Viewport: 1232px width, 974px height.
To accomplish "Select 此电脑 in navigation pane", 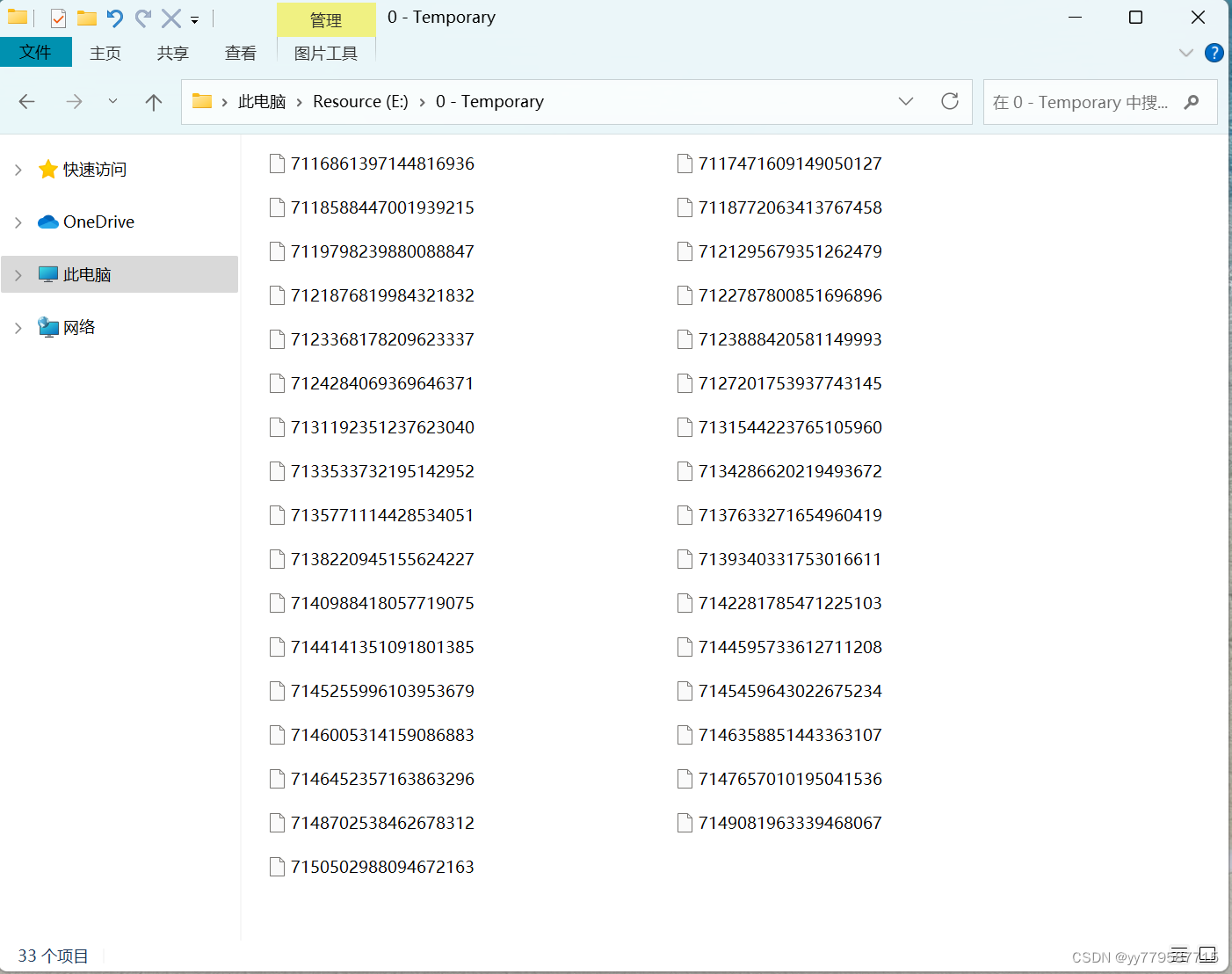I will click(x=87, y=275).
